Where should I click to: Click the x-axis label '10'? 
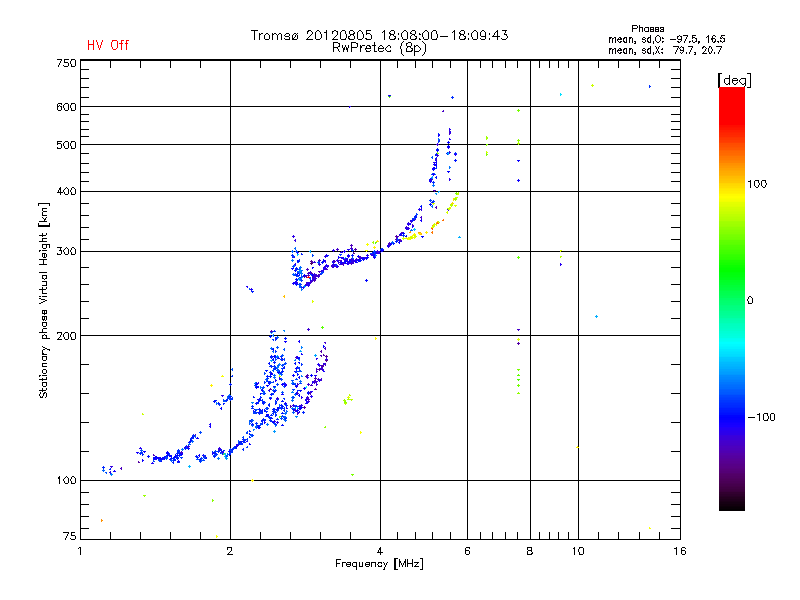578,551
